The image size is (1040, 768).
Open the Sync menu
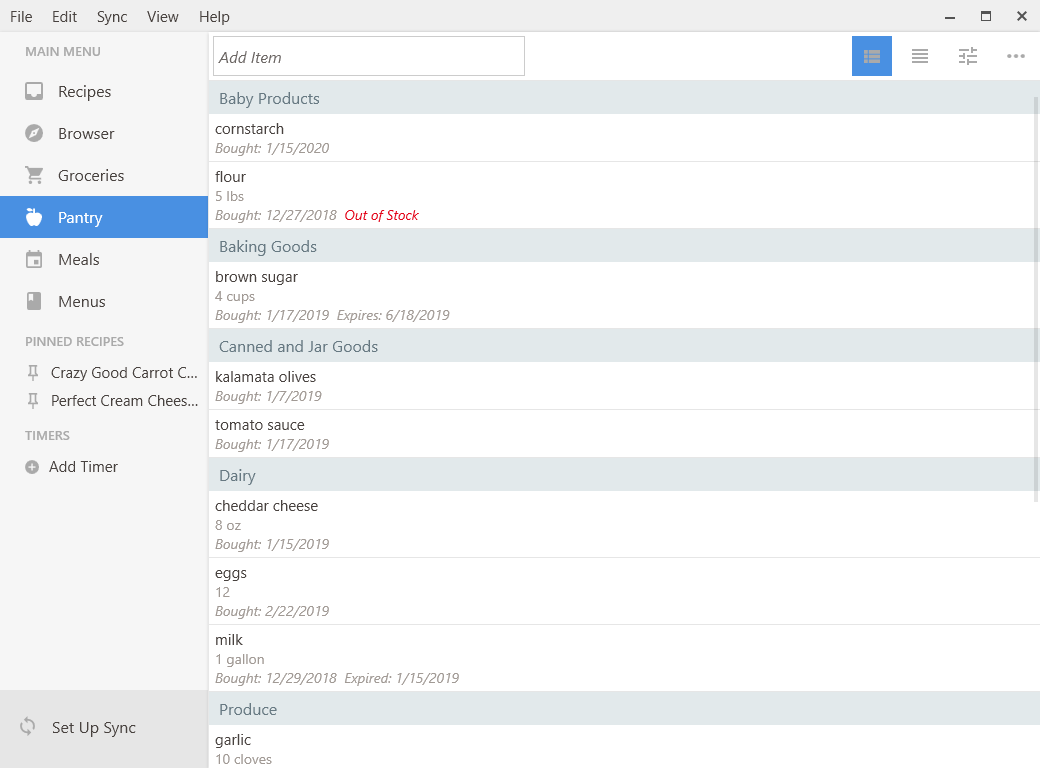(112, 17)
